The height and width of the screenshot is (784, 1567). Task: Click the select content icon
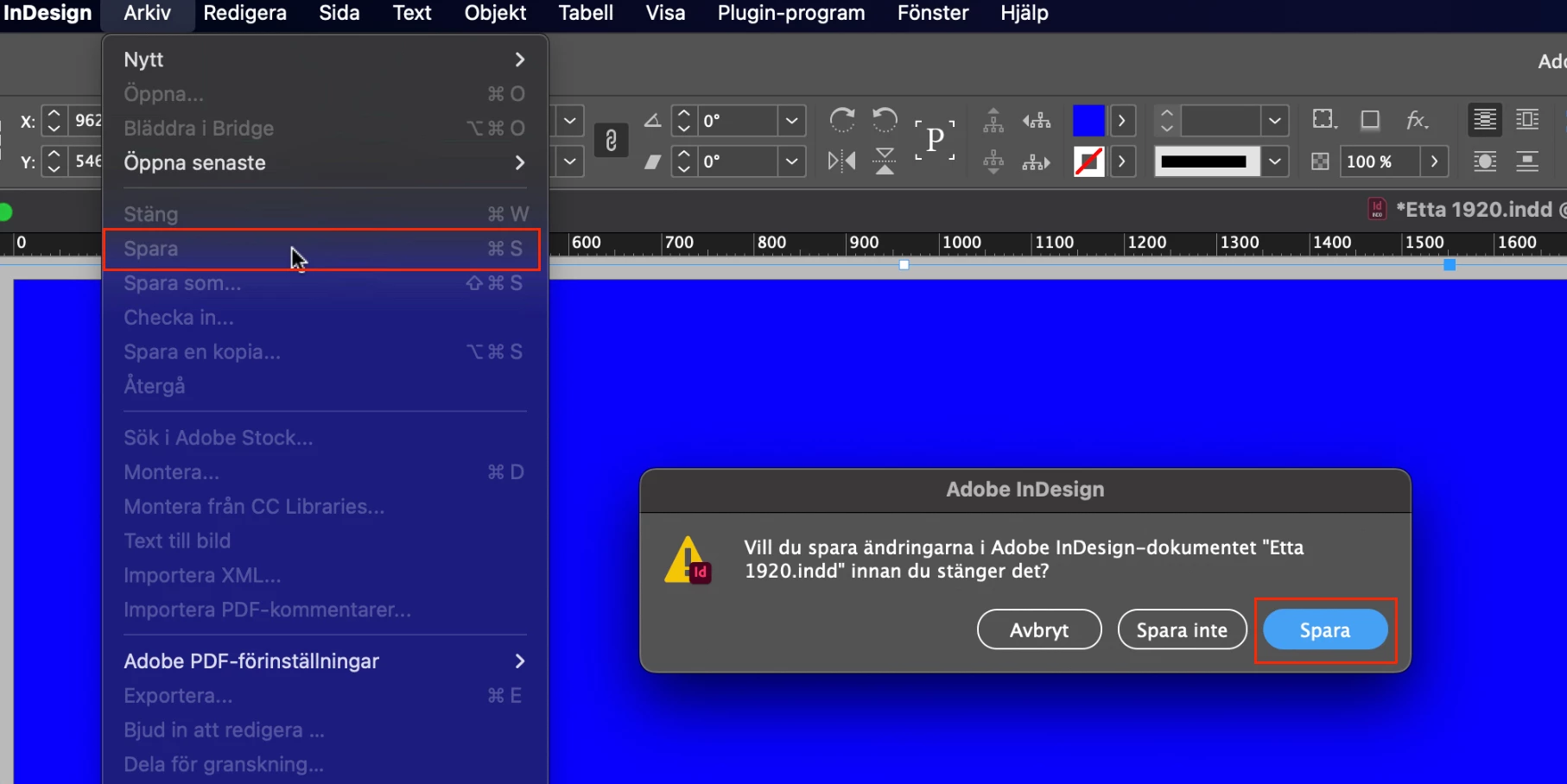click(x=993, y=161)
